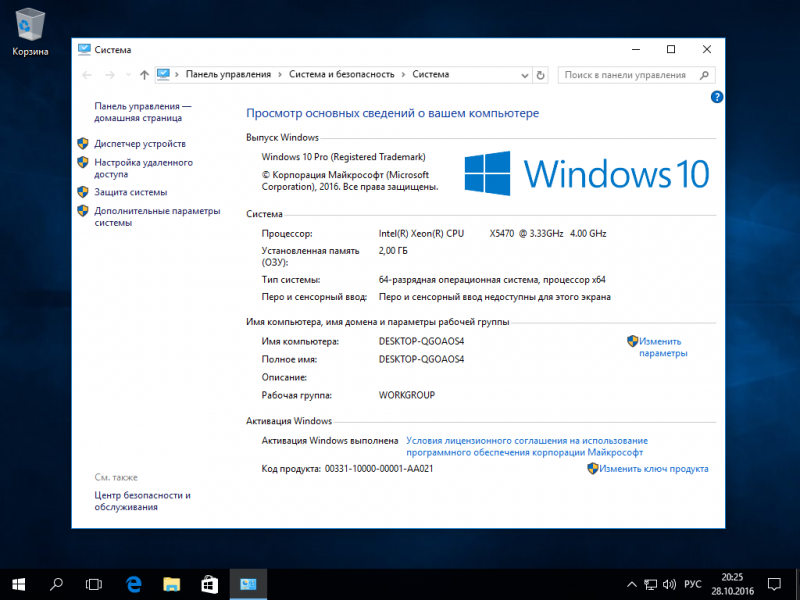Expand the address bar history dropdown
The height and width of the screenshot is (600, 800).
pyautogui.click(x=524, y=75)
